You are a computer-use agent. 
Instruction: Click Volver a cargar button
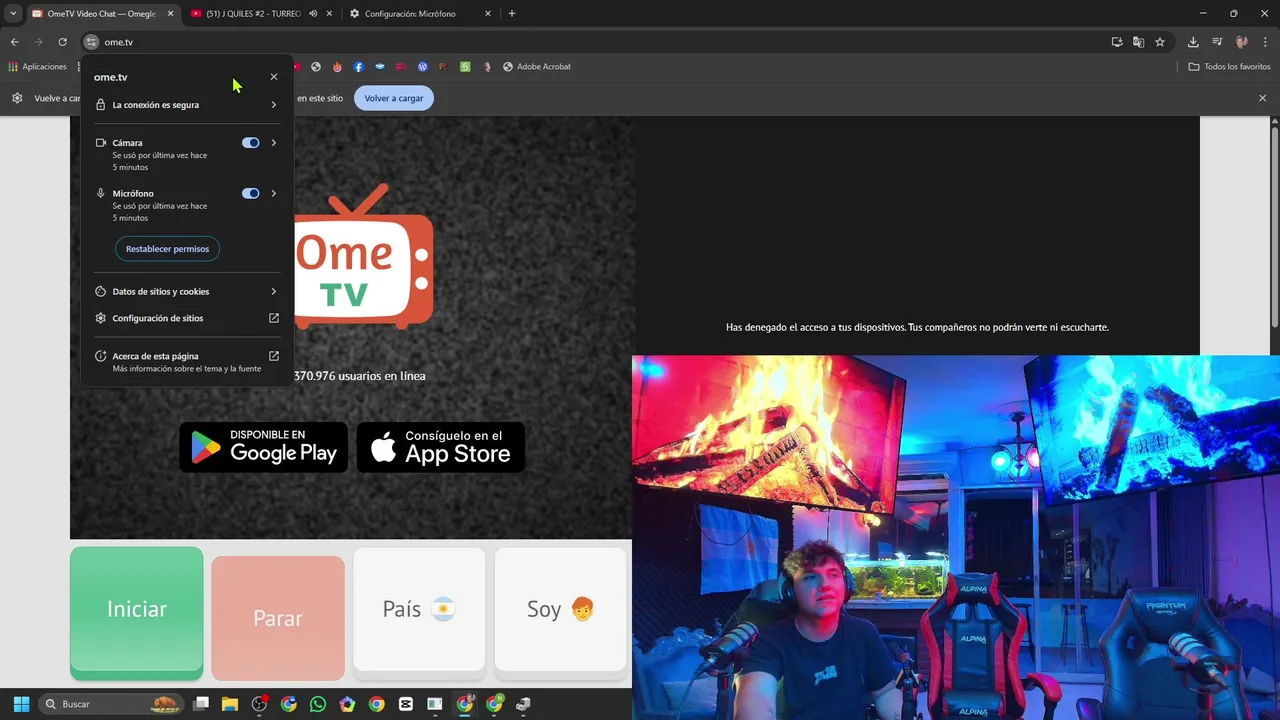click(x=394, y=98)
